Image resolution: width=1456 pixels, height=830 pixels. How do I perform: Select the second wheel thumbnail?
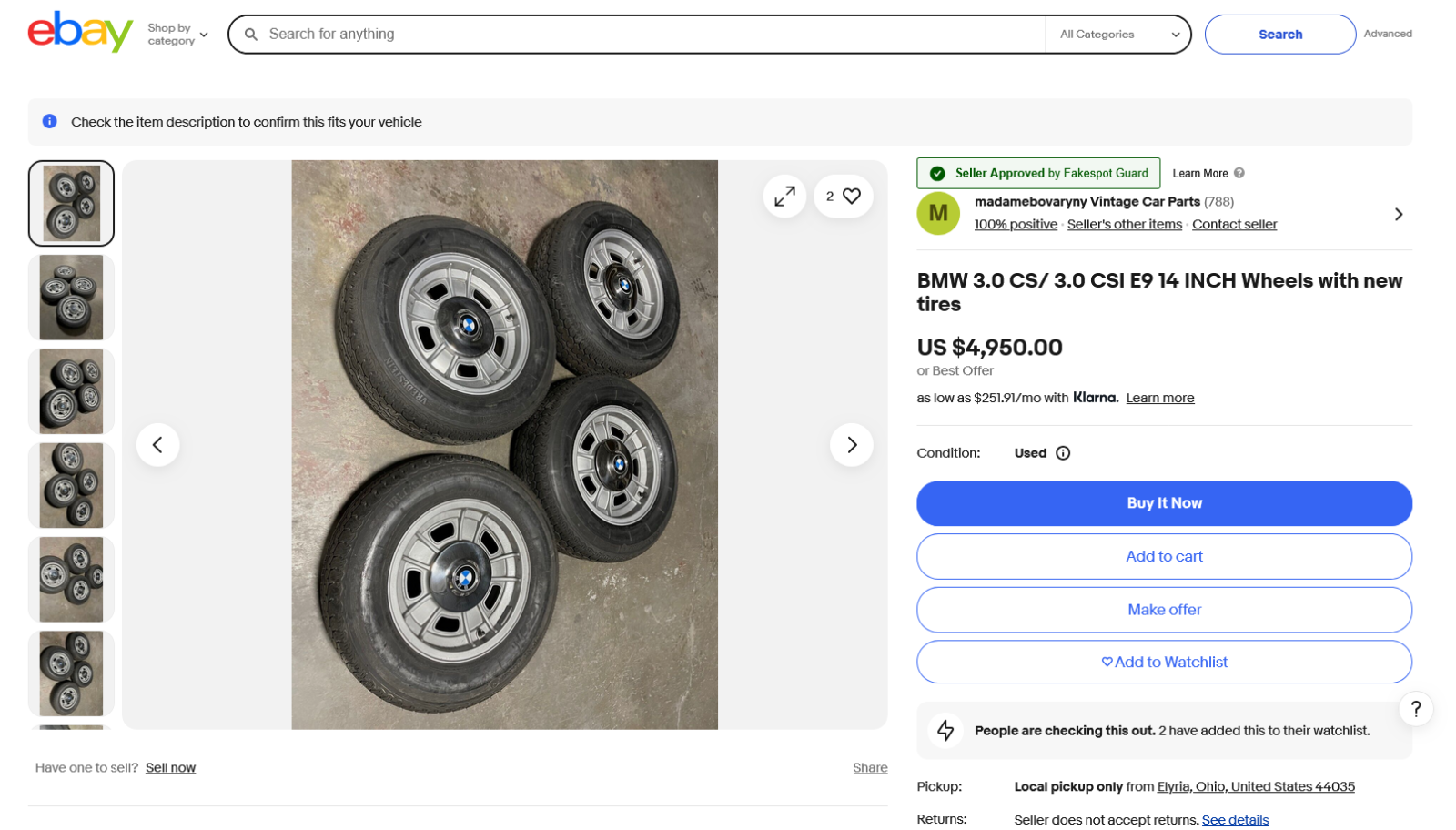tap(71, 298)
